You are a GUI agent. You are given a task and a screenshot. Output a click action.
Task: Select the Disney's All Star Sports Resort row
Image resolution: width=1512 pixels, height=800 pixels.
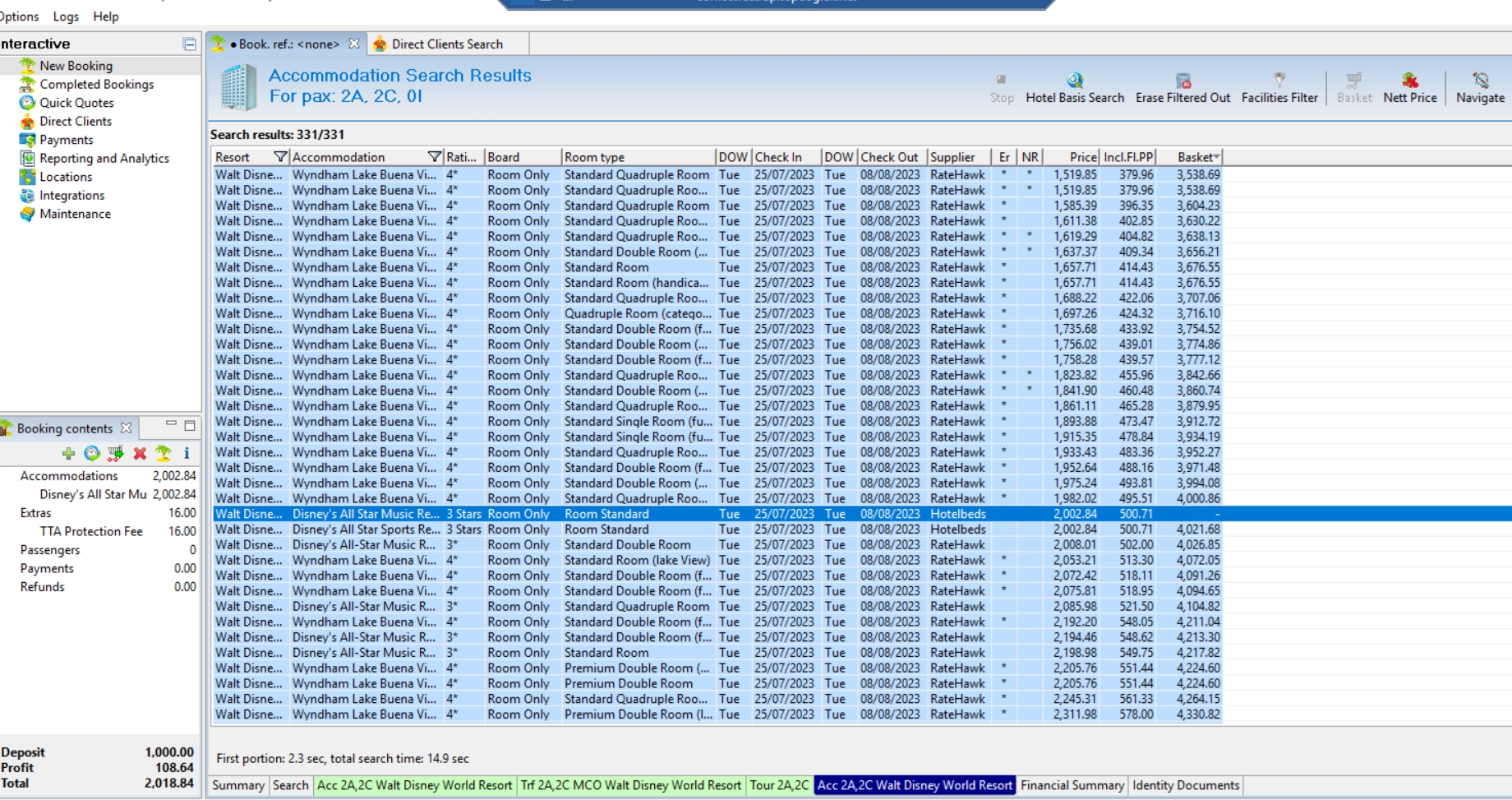pyautogui.click(x=366, y=529)
